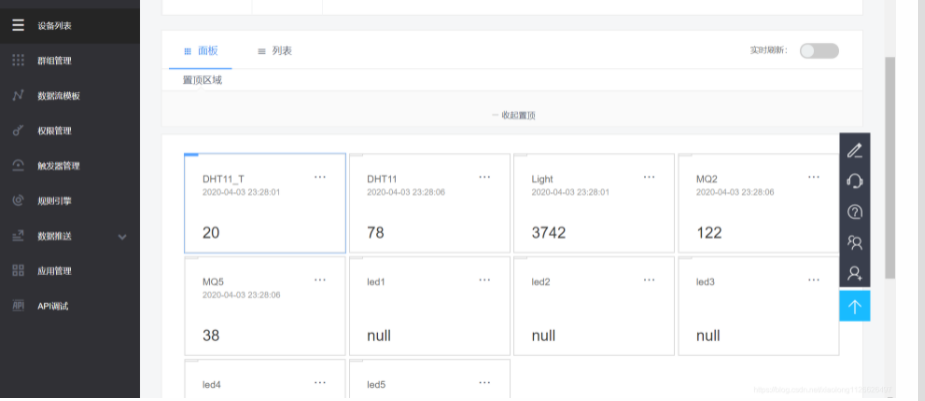Image resolution: width=925 pixels, height=401 pixels.
Task: Open 触发器管理 menu item
Action: 59,166
